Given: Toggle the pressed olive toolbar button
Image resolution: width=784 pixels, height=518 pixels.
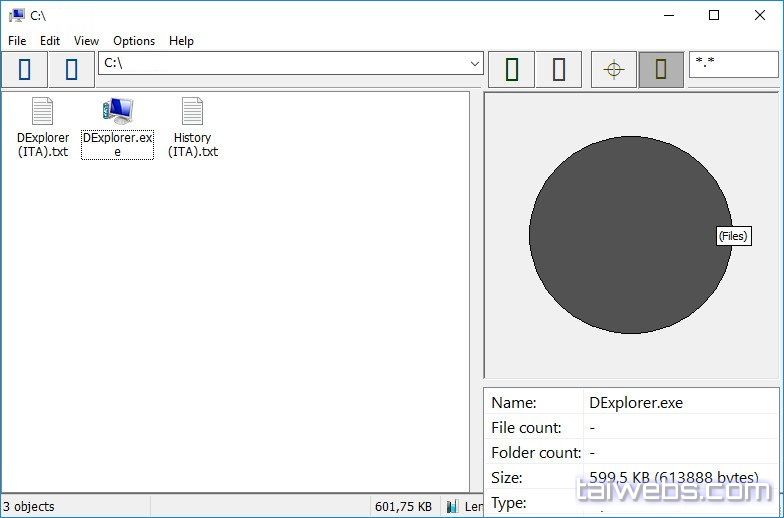Looking at the screenshot, I should [x=661, y=69].
